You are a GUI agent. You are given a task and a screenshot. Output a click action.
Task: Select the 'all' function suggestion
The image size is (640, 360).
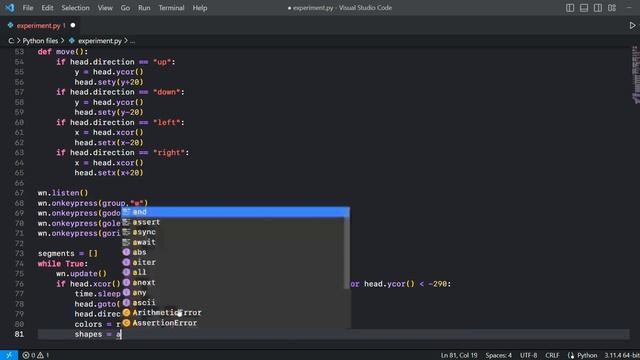[233, 272]
